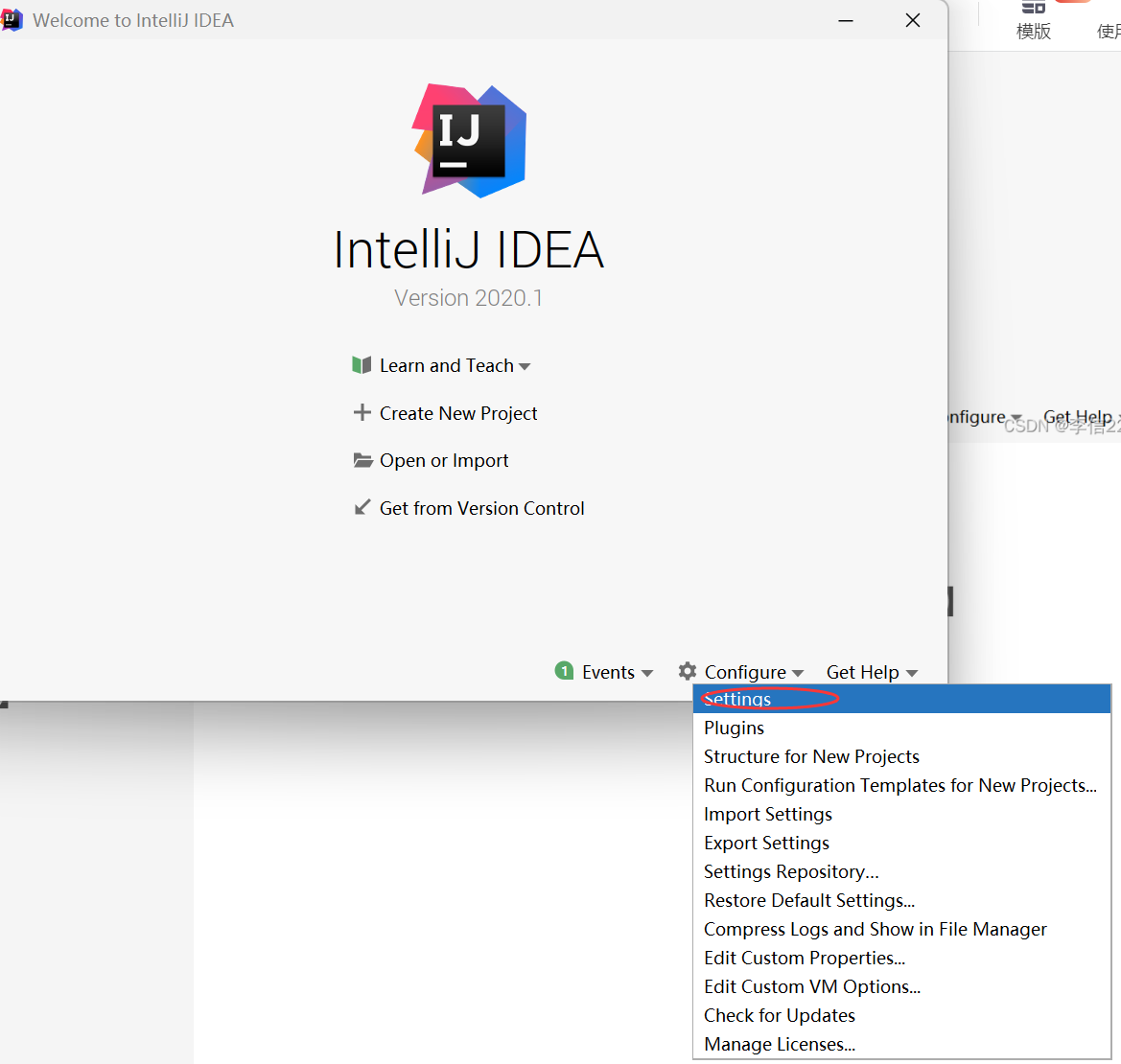This screenshot has height=1064, width=1121.
Task: Click the Get Help label
Action: [x=862, y=672]
